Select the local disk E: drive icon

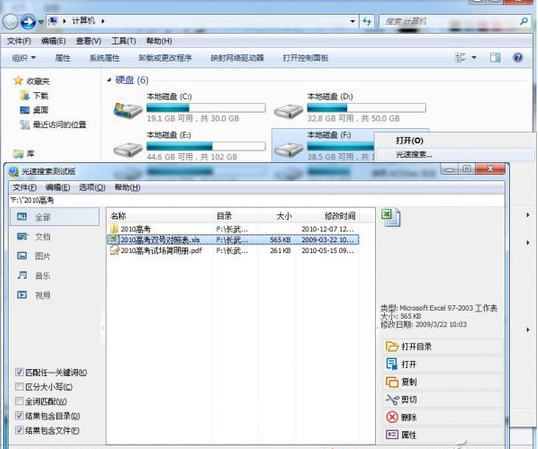pos(128,149)
